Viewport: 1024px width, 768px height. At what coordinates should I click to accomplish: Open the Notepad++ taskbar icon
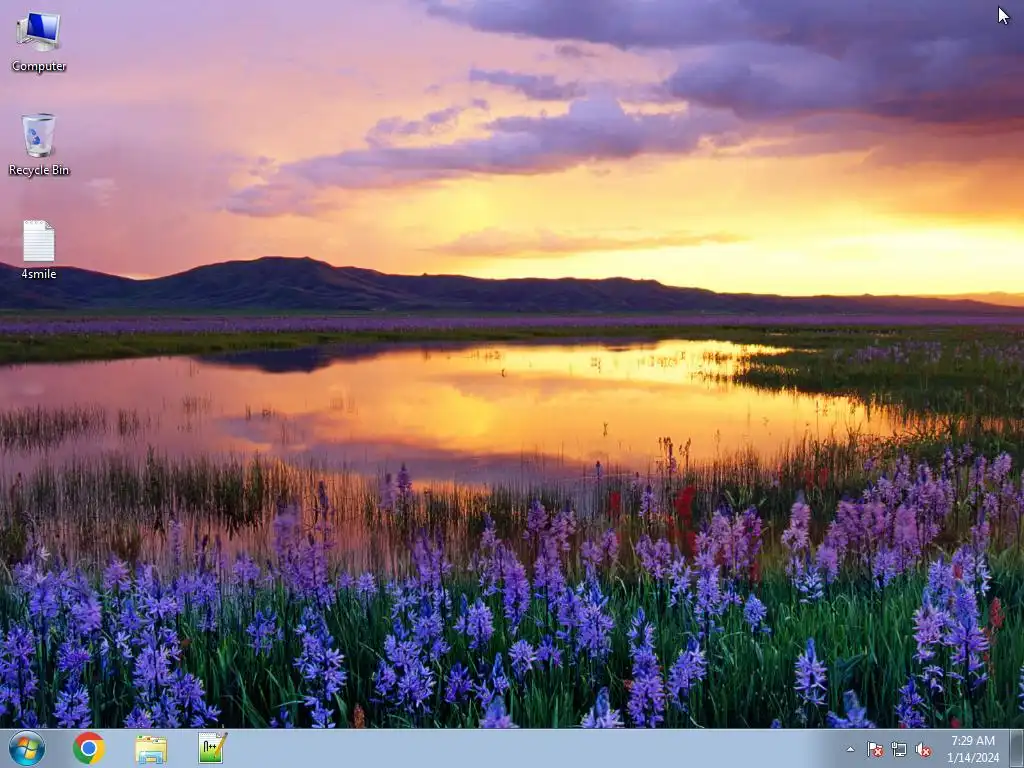point(213,748)
